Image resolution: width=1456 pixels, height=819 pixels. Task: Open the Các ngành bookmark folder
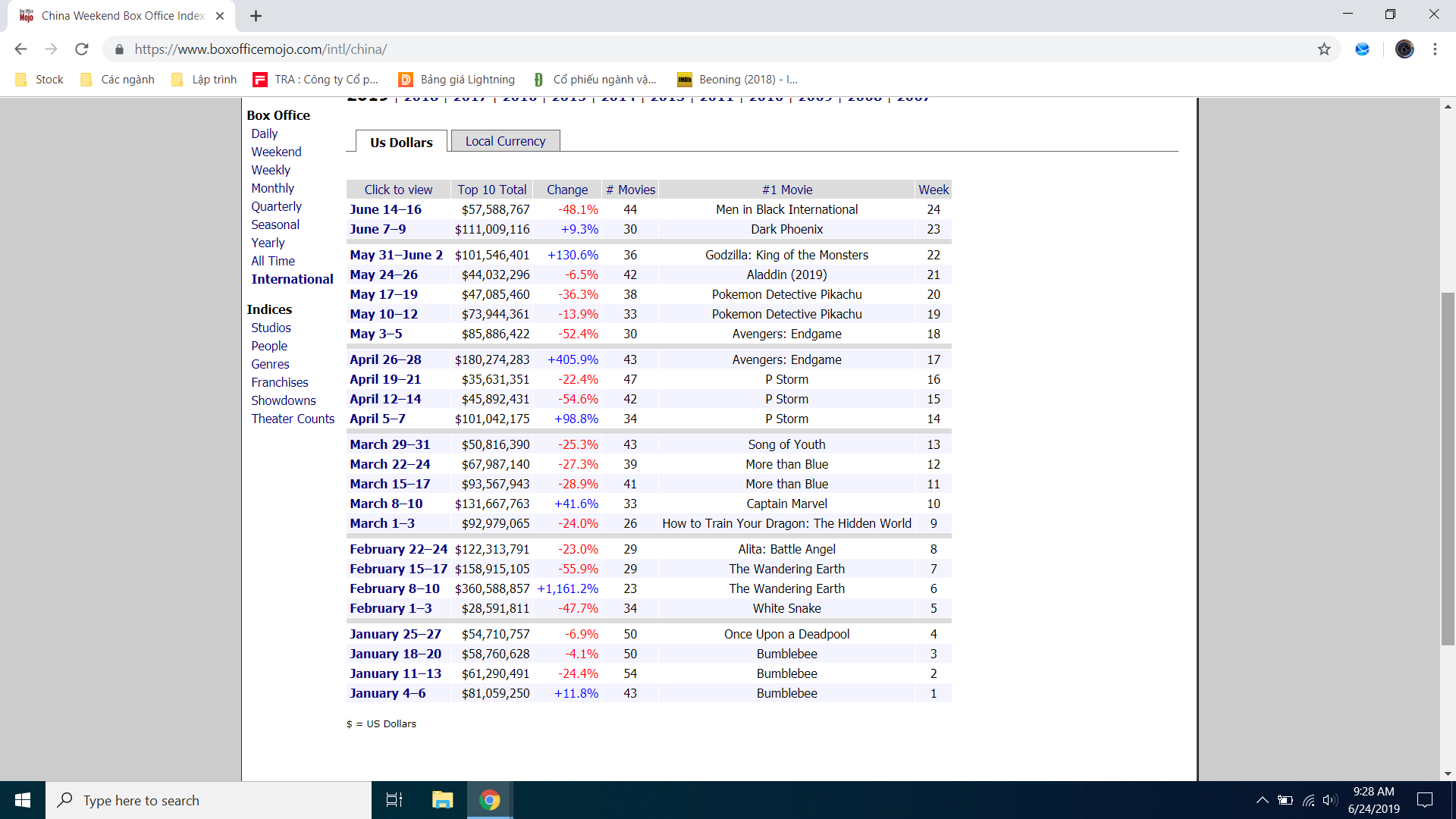pos(118,80)
